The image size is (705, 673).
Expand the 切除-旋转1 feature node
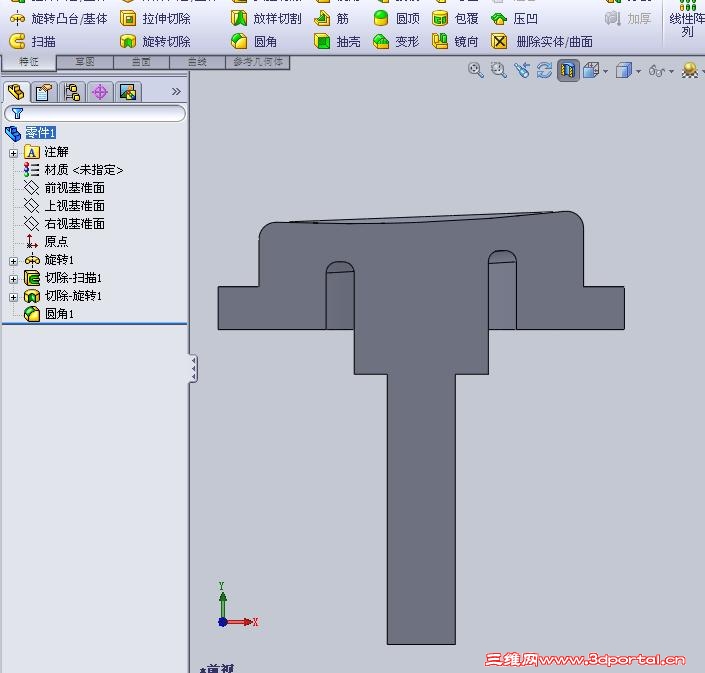point(13,297)
